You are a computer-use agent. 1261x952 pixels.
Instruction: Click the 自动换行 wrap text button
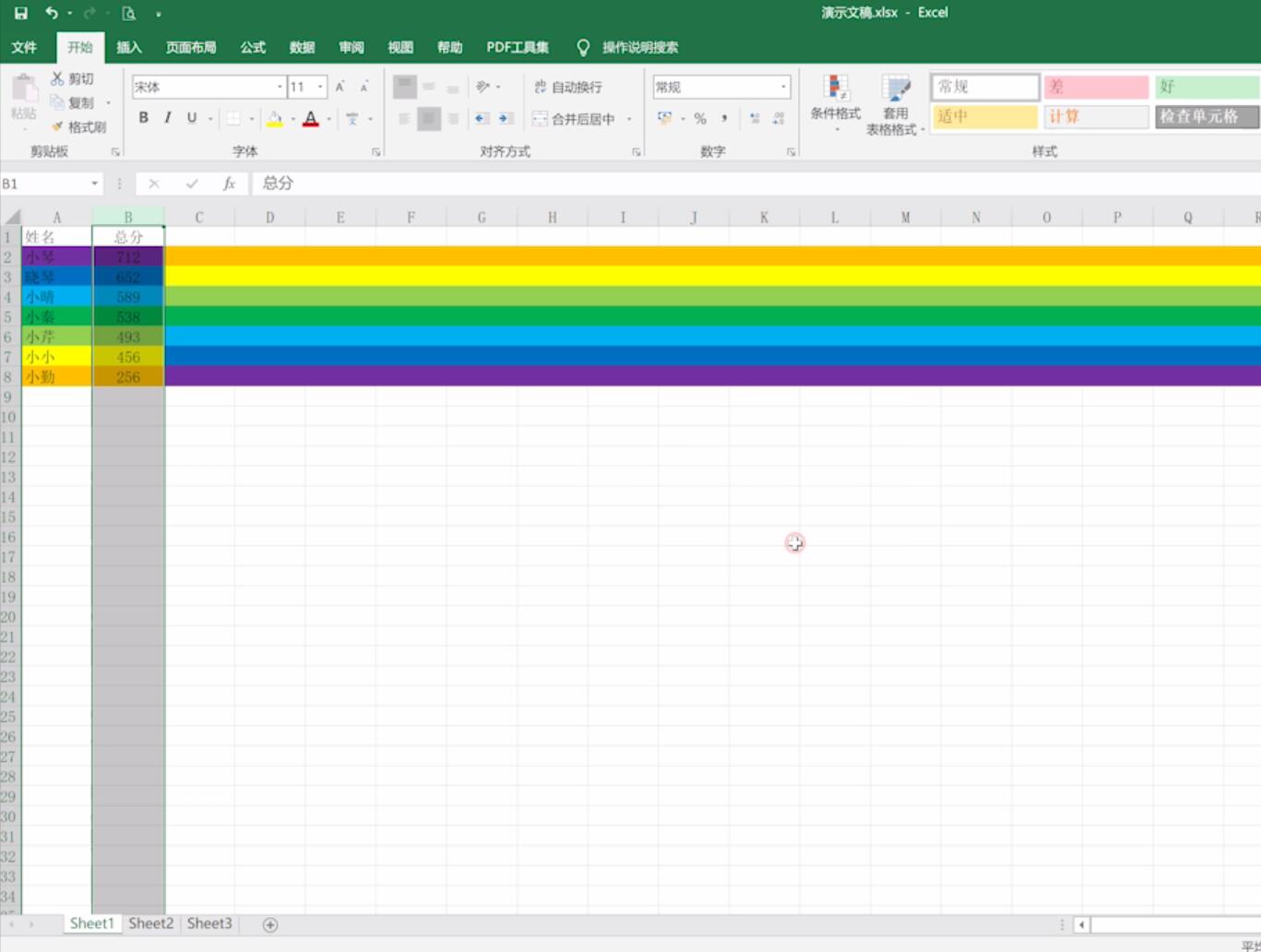[x=568, y=87]
